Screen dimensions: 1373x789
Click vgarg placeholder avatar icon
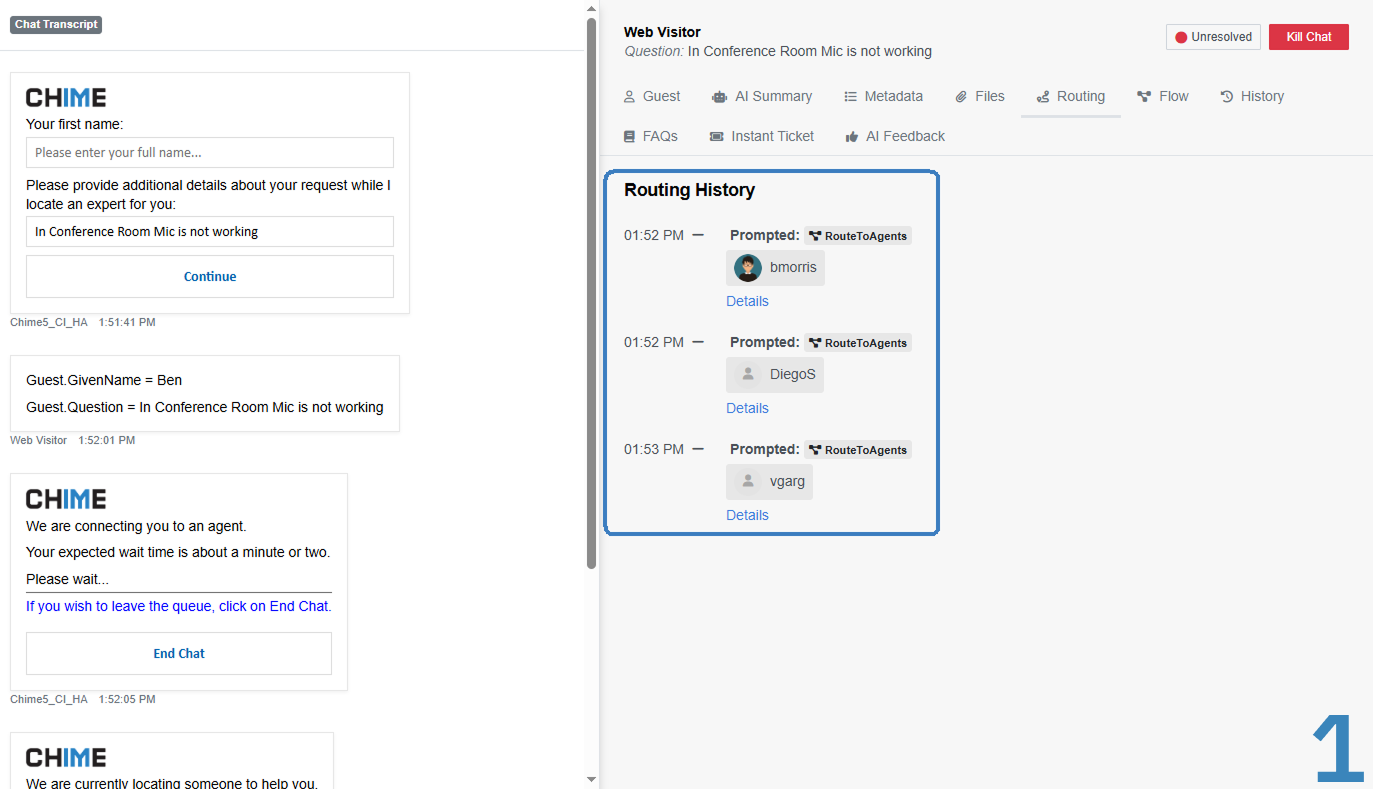pos(748,482)
